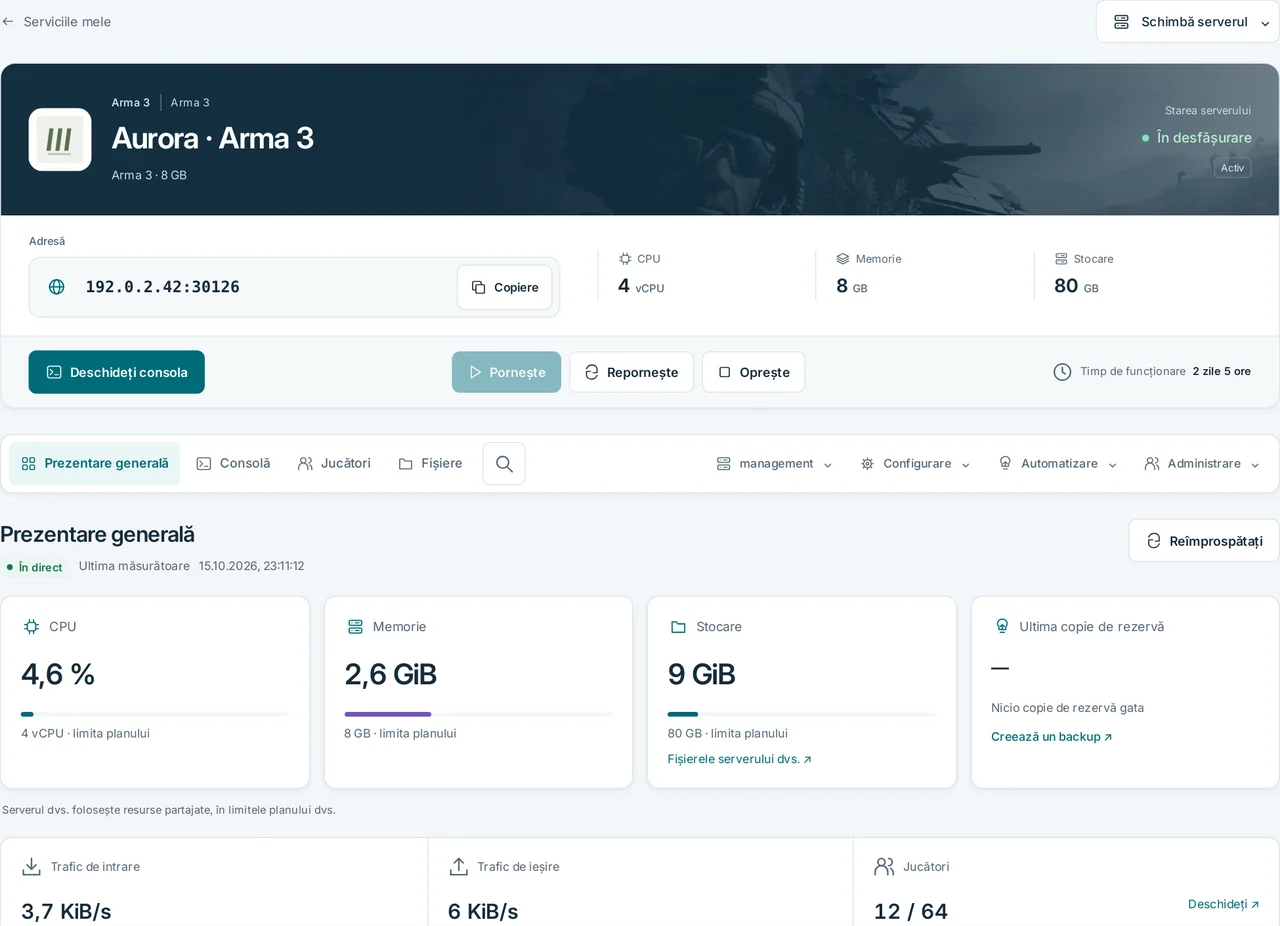The height and width of the screenshot is (926, 1280).
Task: Open the Schimbă serverul dropdown
Action: click(1188, 22)
